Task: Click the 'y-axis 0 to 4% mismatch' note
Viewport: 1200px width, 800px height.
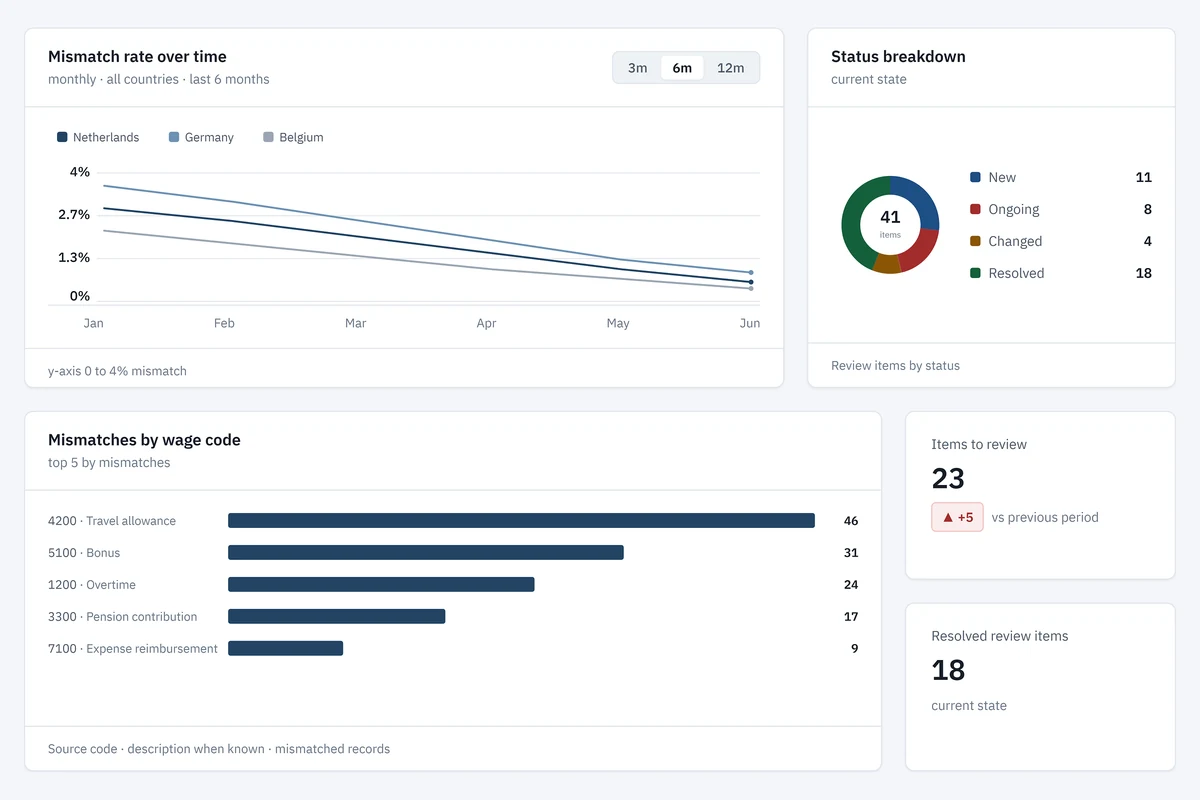Action: [117, 371]
